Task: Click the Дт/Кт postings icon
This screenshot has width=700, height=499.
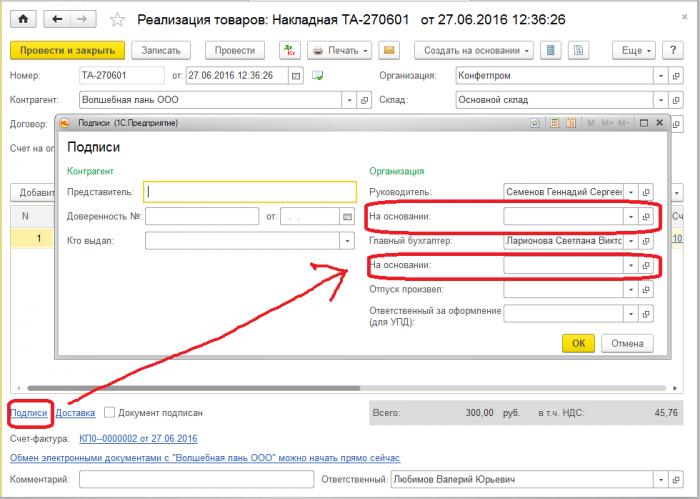Action: click(x=290, y=51)
